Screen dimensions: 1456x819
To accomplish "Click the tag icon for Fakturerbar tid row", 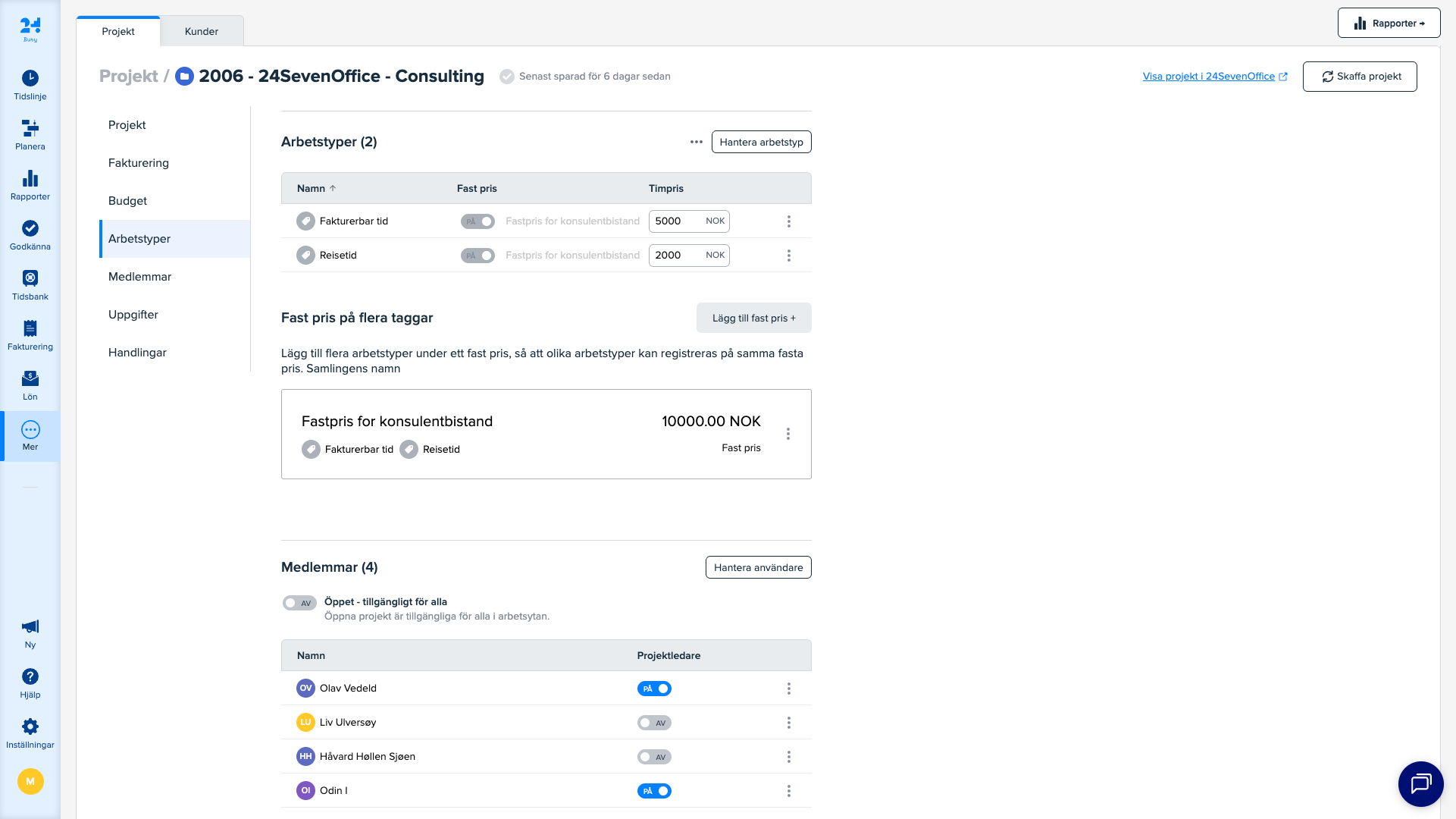I will pos(305,221).
